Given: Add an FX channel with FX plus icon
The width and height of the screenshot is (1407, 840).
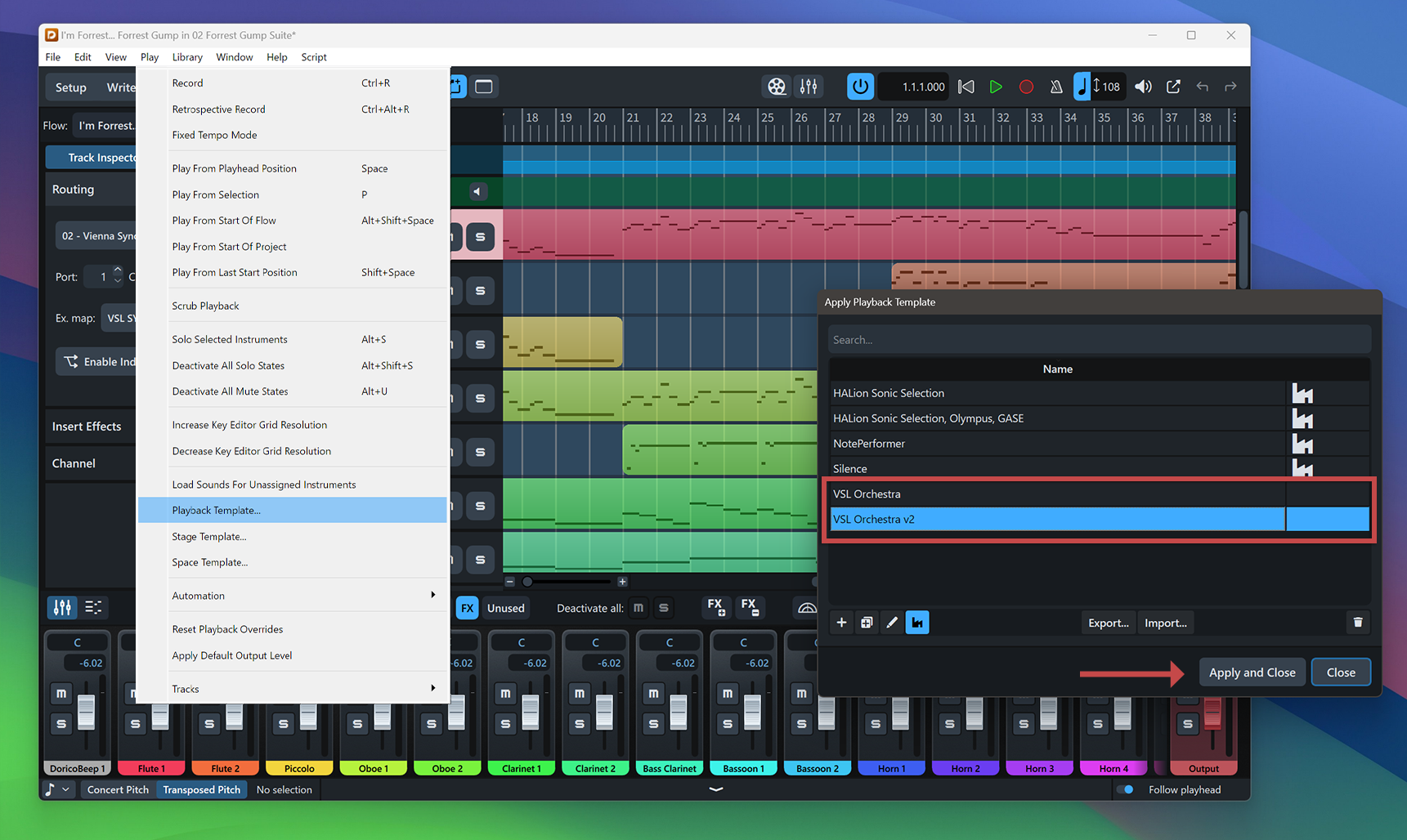Looking at the screenshot, I should point(715,607).
